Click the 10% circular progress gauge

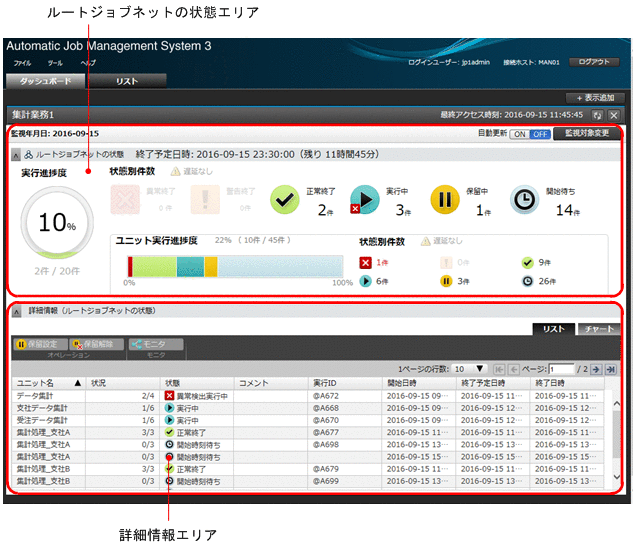point(57,222)
